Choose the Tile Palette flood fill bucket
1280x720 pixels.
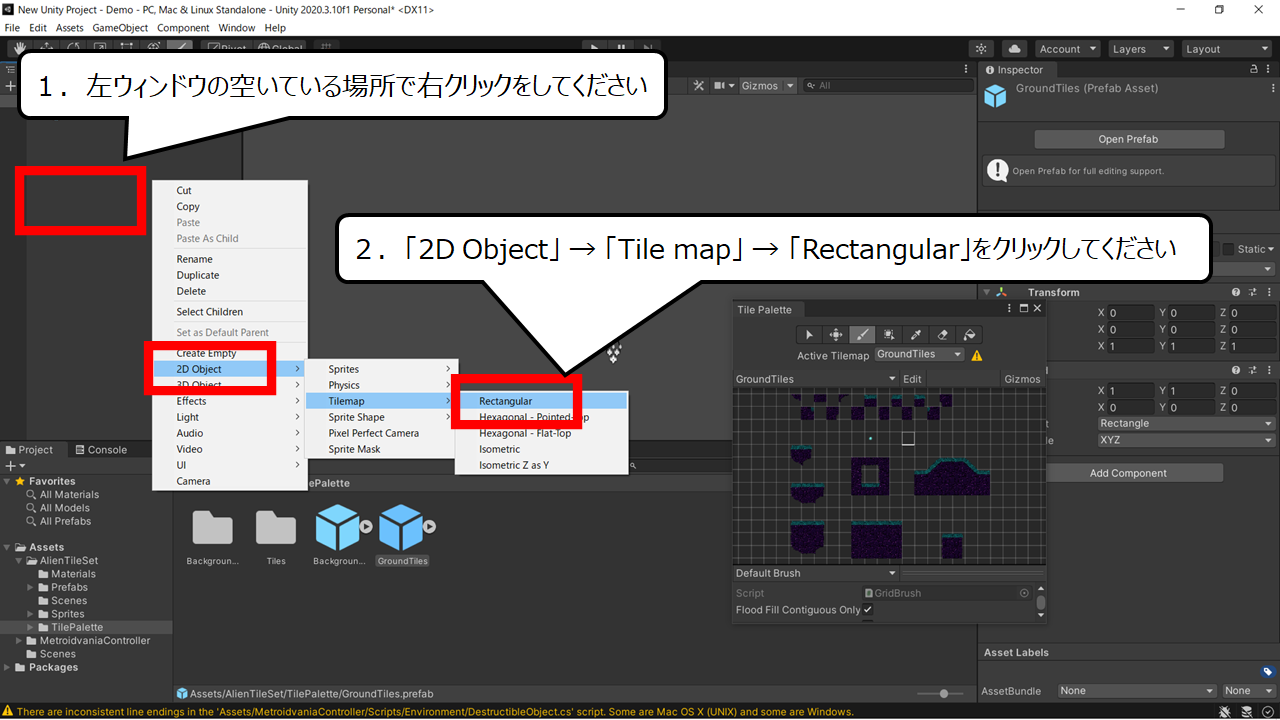point(969,335)
